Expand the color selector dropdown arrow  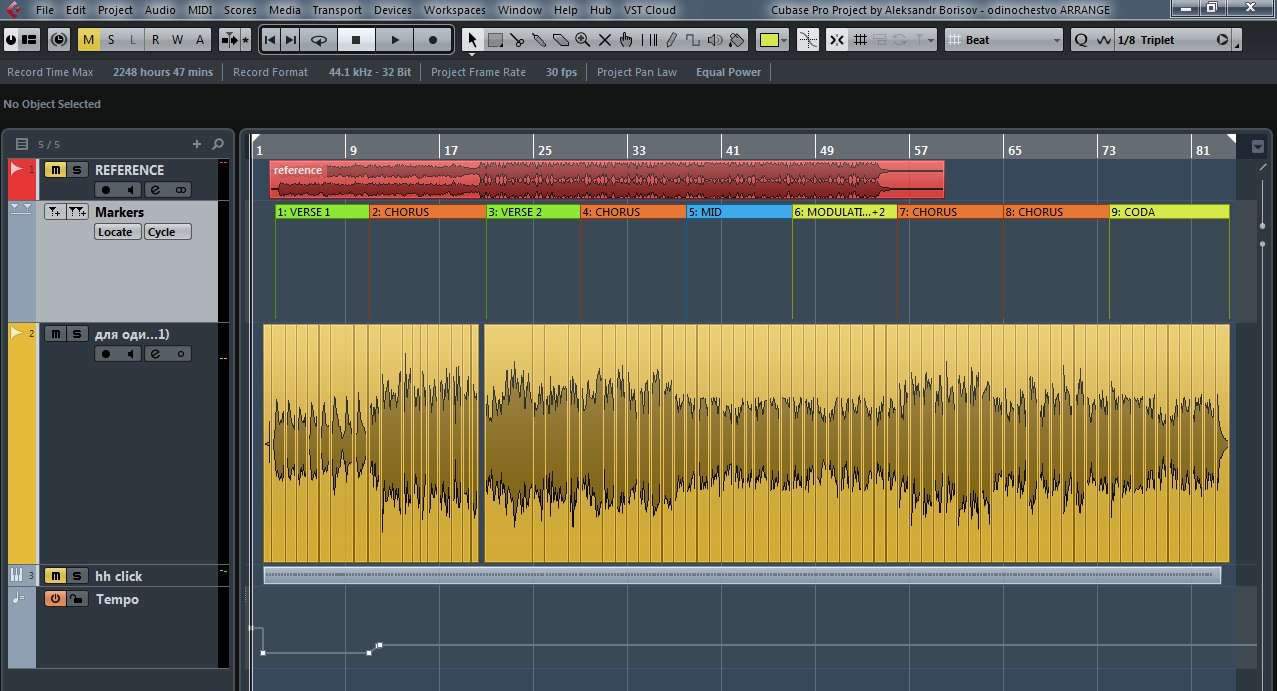(784, 40)
